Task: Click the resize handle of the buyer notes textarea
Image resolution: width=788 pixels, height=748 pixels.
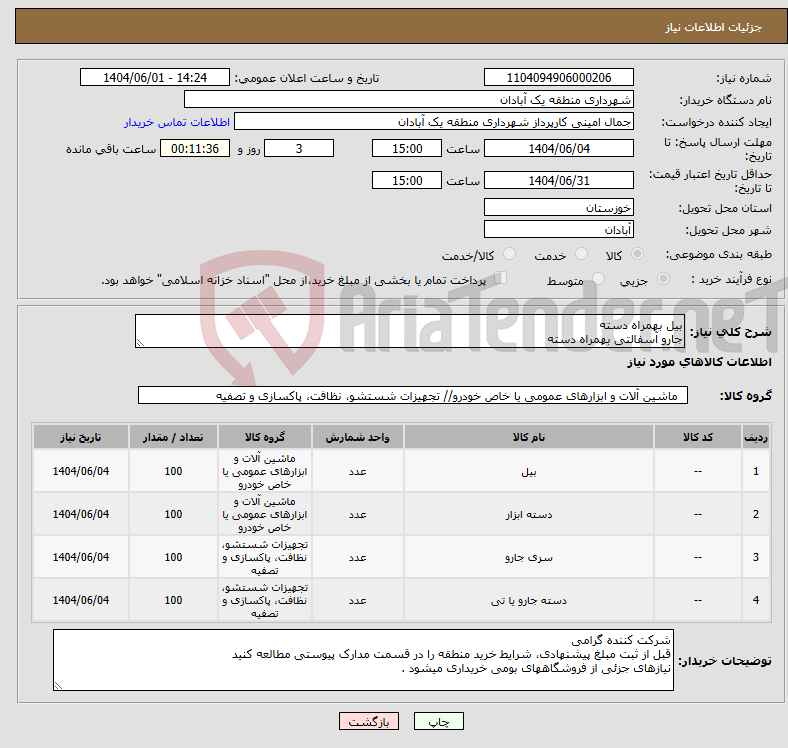Action: [x=58, y=686]
